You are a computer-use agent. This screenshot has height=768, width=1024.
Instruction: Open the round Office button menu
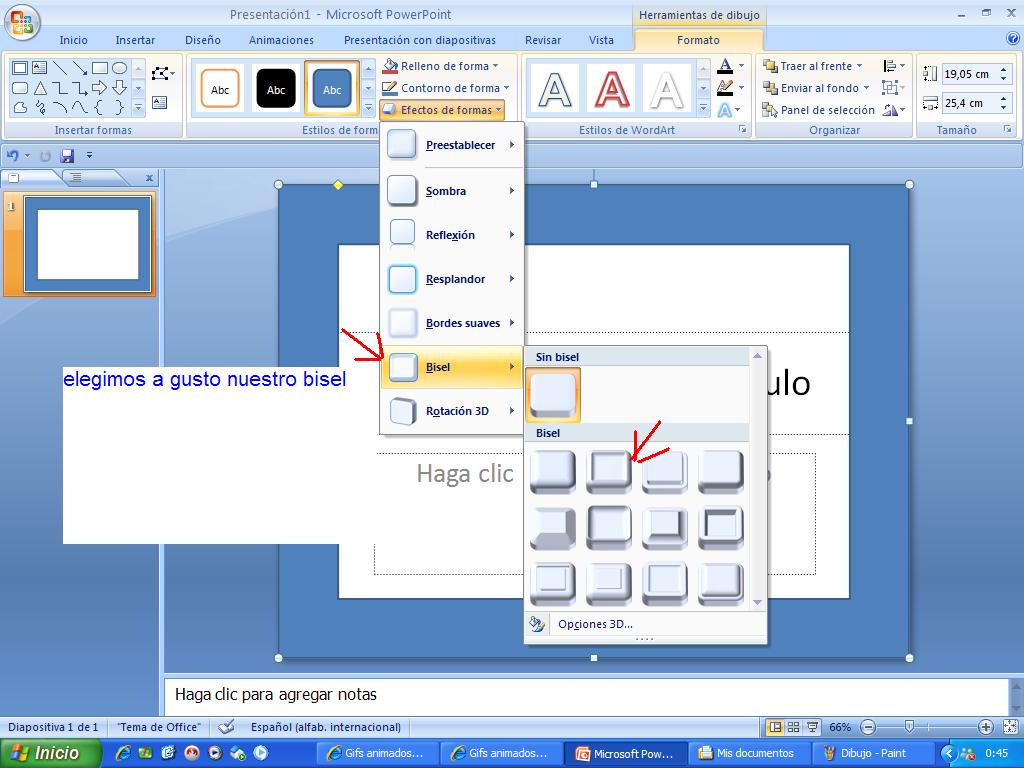pyautogui.click(x=22, y=22)
